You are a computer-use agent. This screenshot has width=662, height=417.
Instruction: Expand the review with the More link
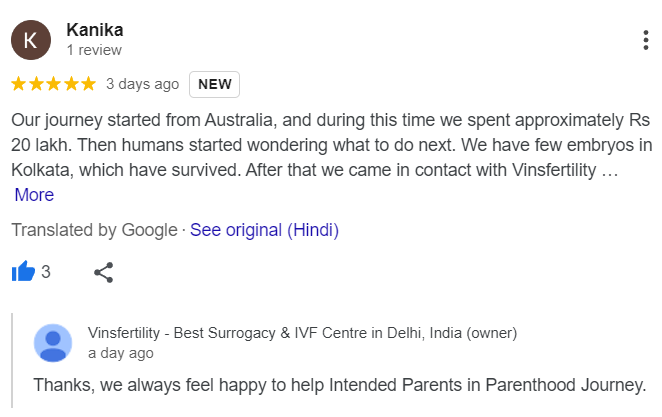pos(34,195)
